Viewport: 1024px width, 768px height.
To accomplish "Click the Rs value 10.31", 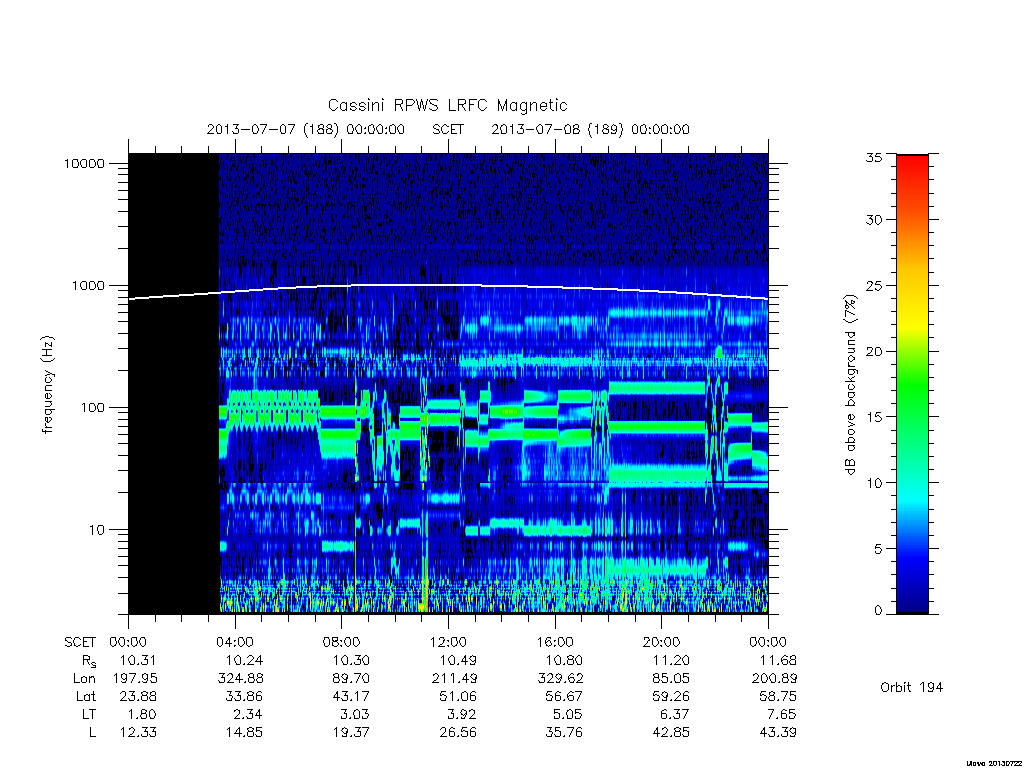I will point(138,661).
